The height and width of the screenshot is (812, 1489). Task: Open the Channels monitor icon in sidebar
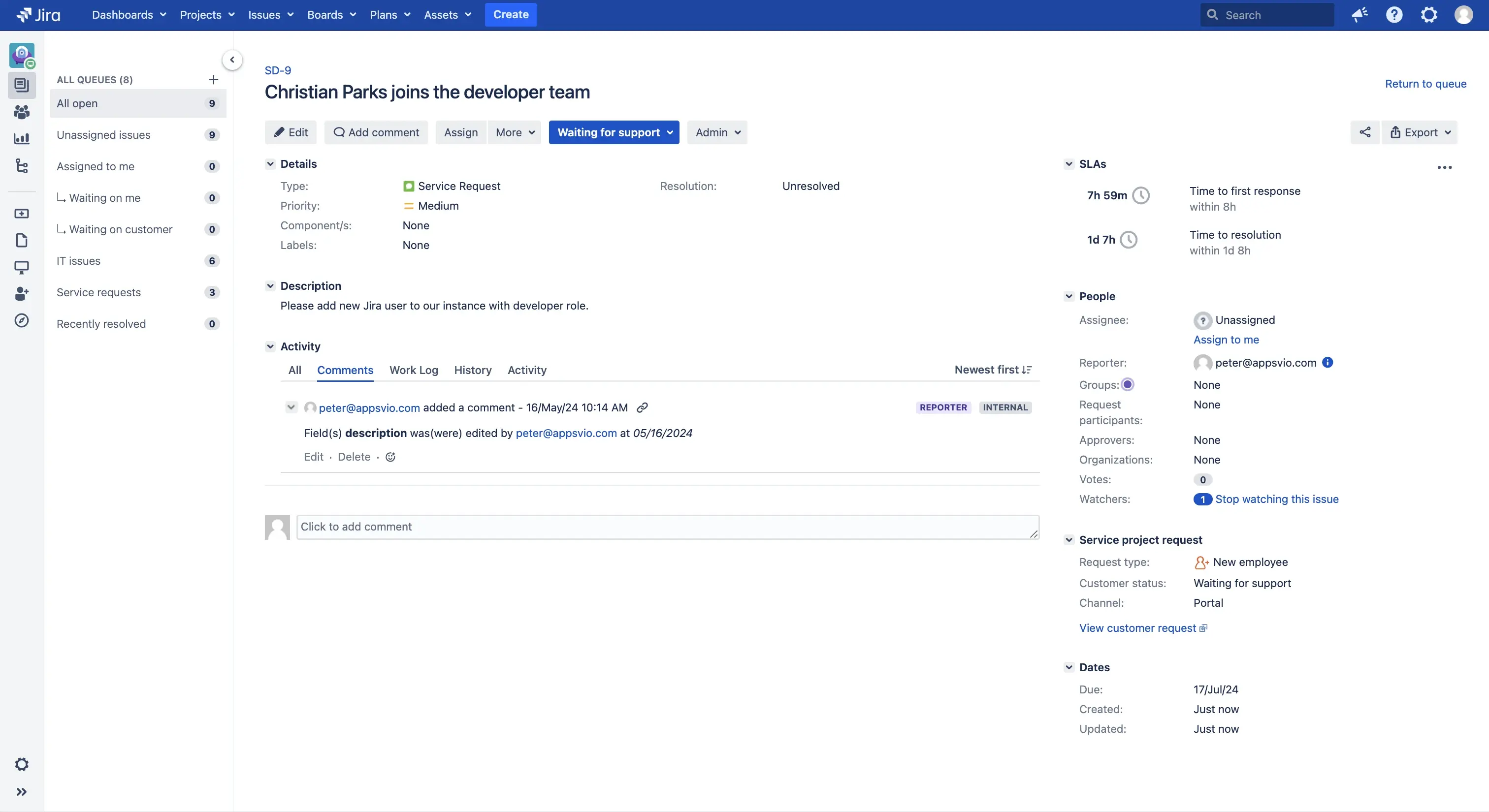pos(21,267)
